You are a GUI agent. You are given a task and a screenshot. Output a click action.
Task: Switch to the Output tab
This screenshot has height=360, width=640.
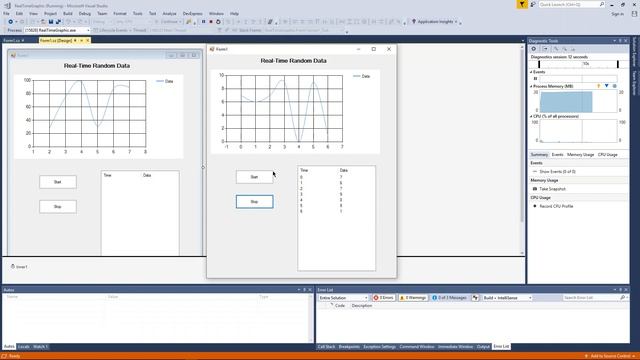coord(483,347)
